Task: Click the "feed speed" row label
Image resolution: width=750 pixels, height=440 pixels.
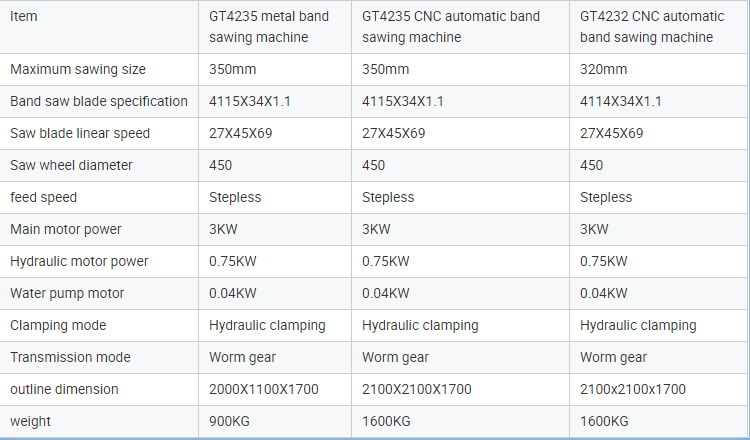Action: coord(44,198)
